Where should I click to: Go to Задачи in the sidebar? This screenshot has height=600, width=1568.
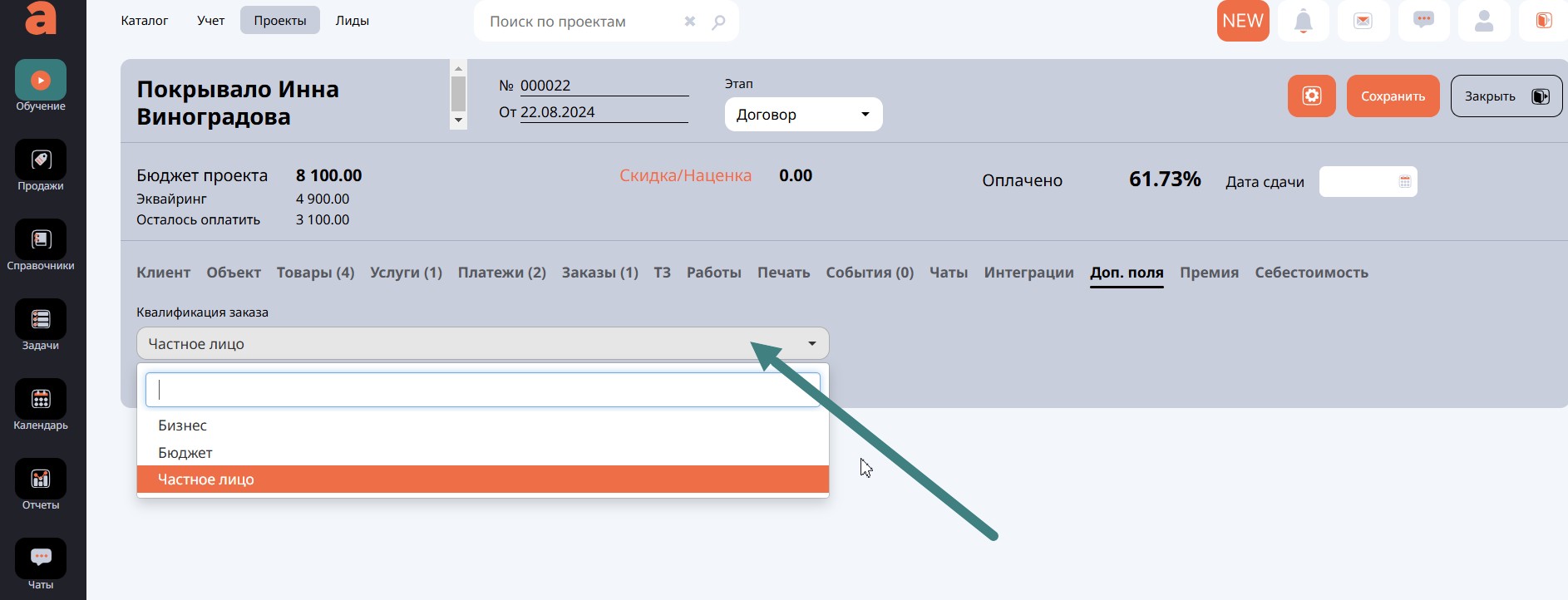[x=40, y=320]
